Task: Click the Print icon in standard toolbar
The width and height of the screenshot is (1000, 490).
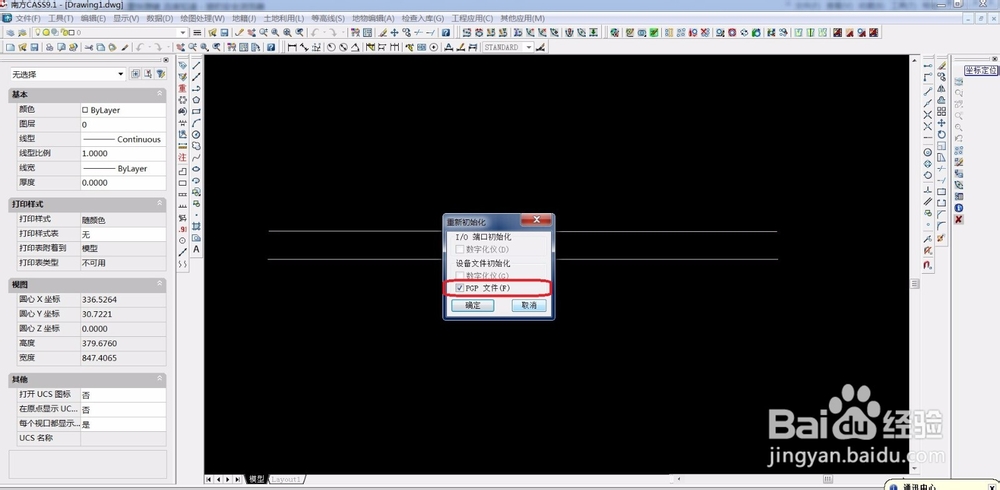Action: pos(50,47)
